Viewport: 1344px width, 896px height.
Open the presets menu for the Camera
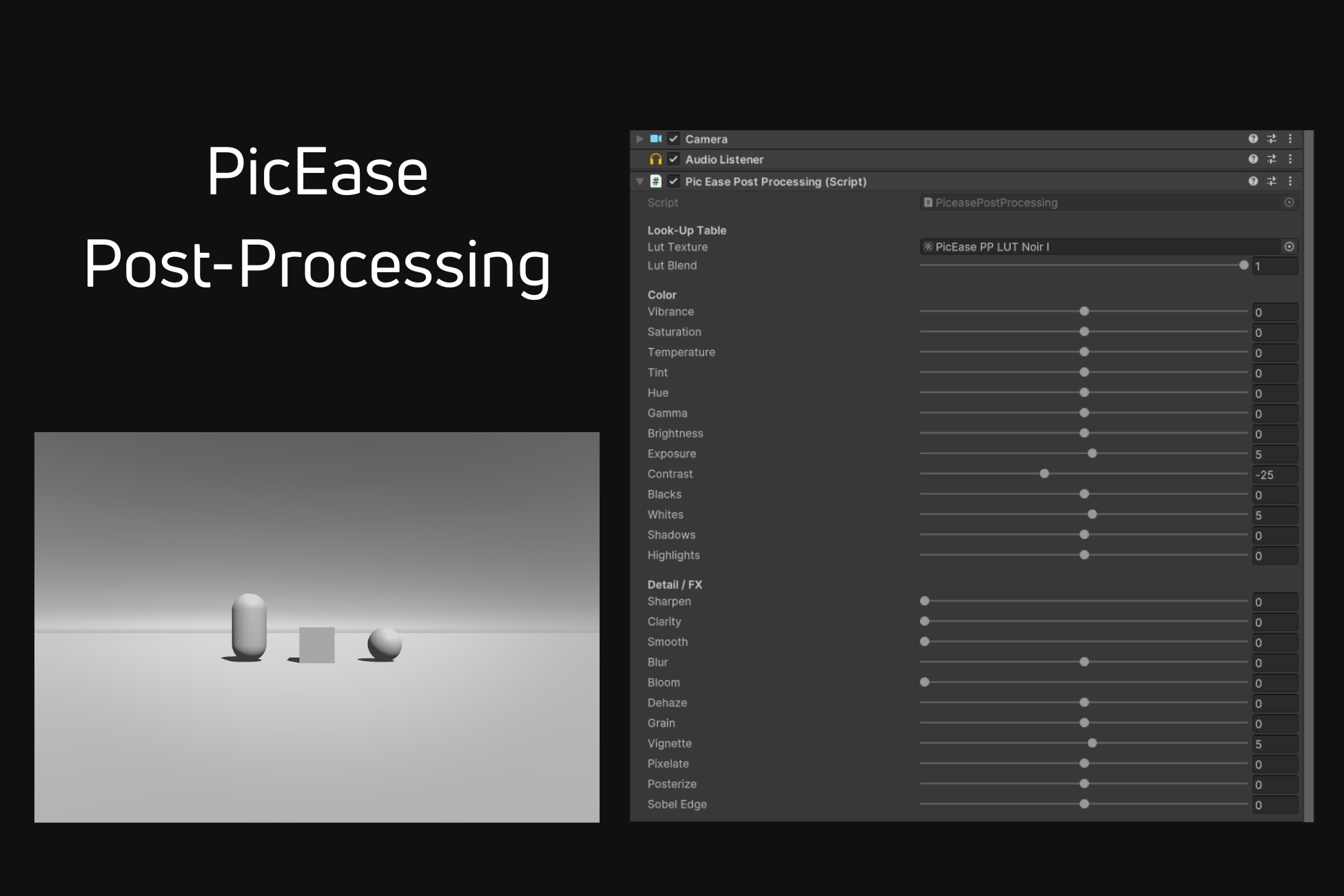(1272, 139)
